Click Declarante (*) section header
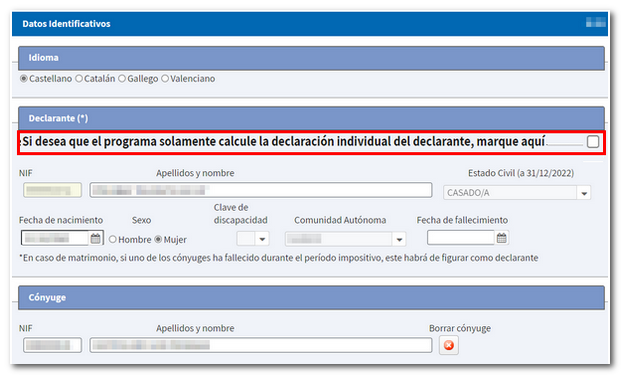This screenshot has width=621, height=375. (x=311, y=118)
